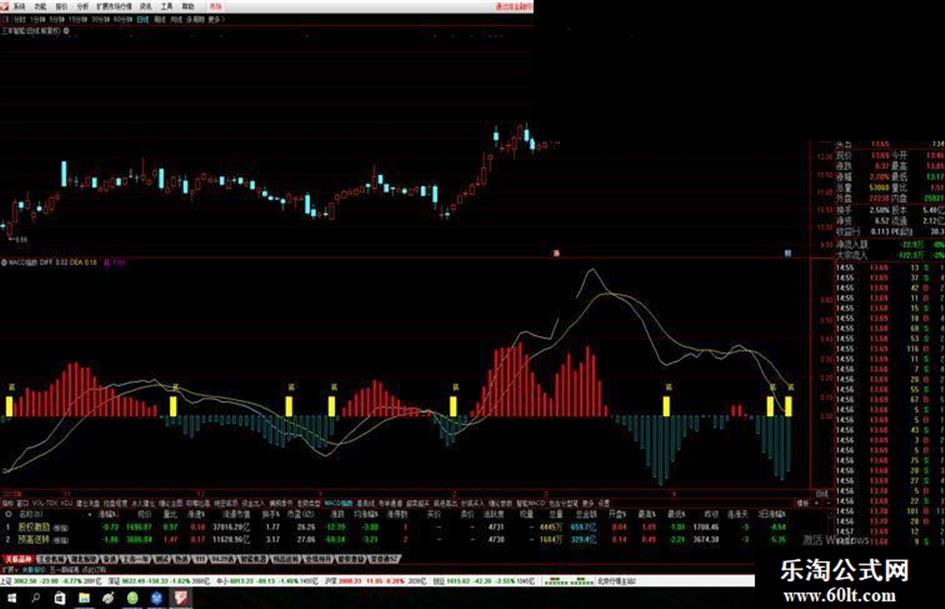Image resolution: width=945 pixels, height=609 pixels.
Task: Open the 分析 menu
Action: click(83, 7)
